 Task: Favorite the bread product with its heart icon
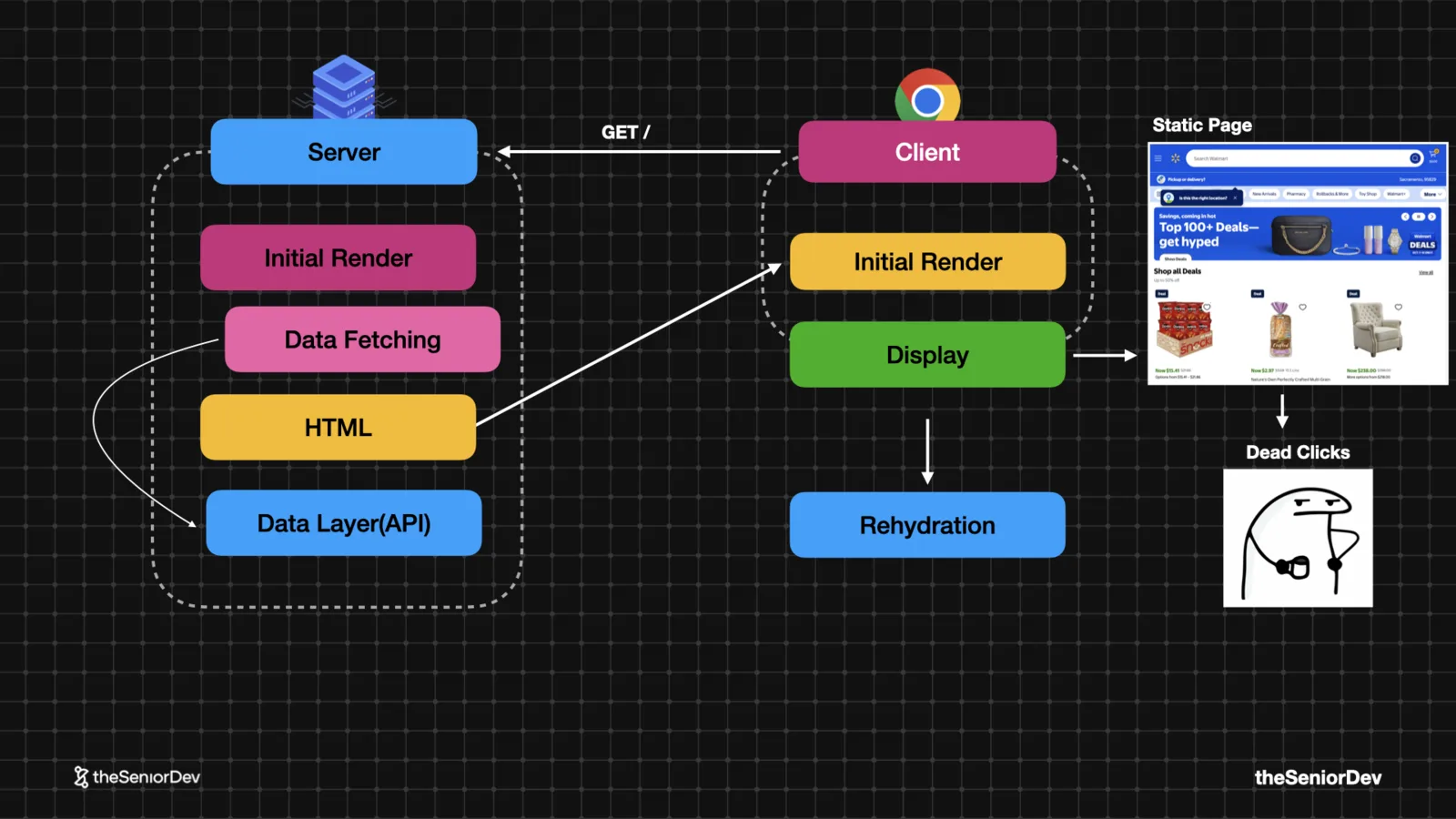1302,307
